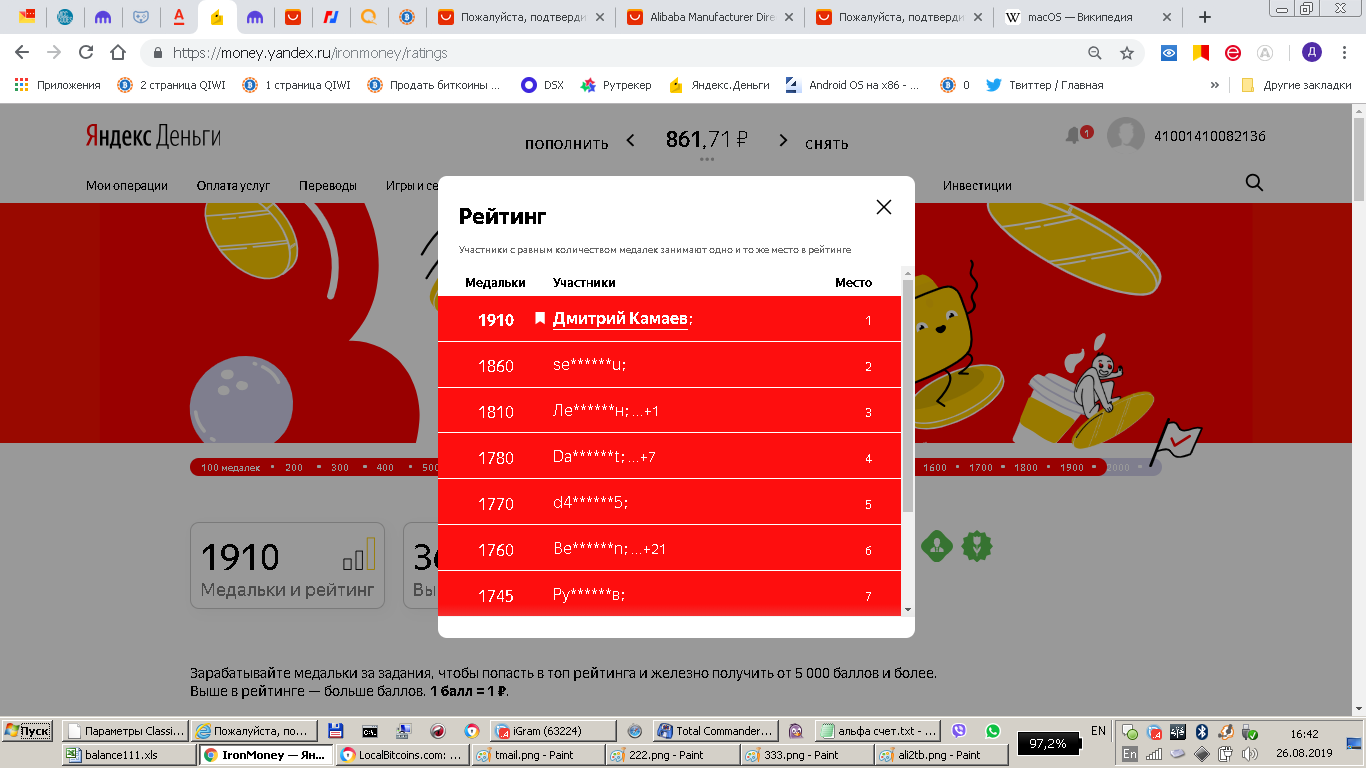
Task: Open the browser home page
Action: (118, 53)
